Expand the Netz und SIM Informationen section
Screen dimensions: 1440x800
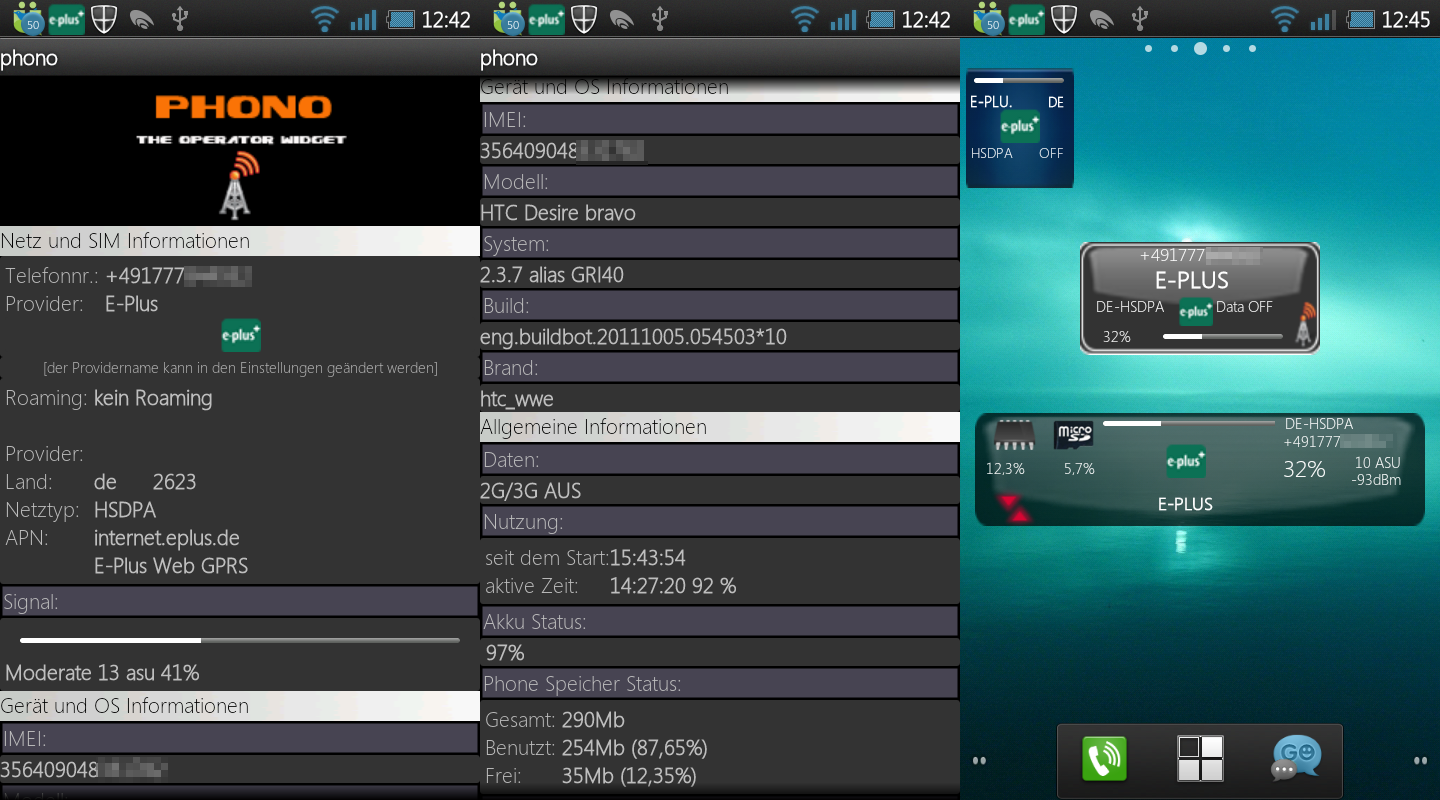tap(240, 241)
